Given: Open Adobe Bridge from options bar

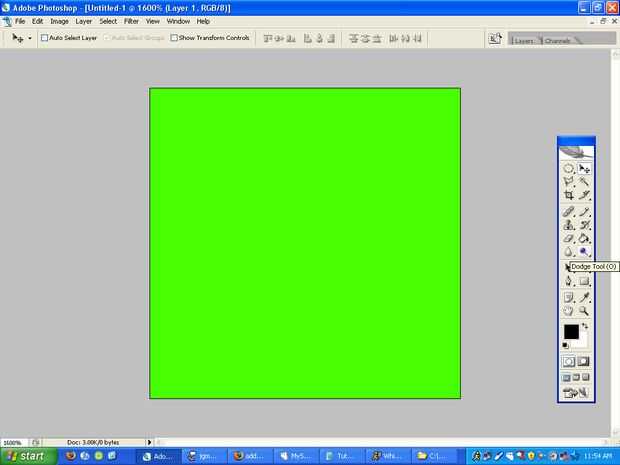Looking at the screenshot, I should (495, 38).
